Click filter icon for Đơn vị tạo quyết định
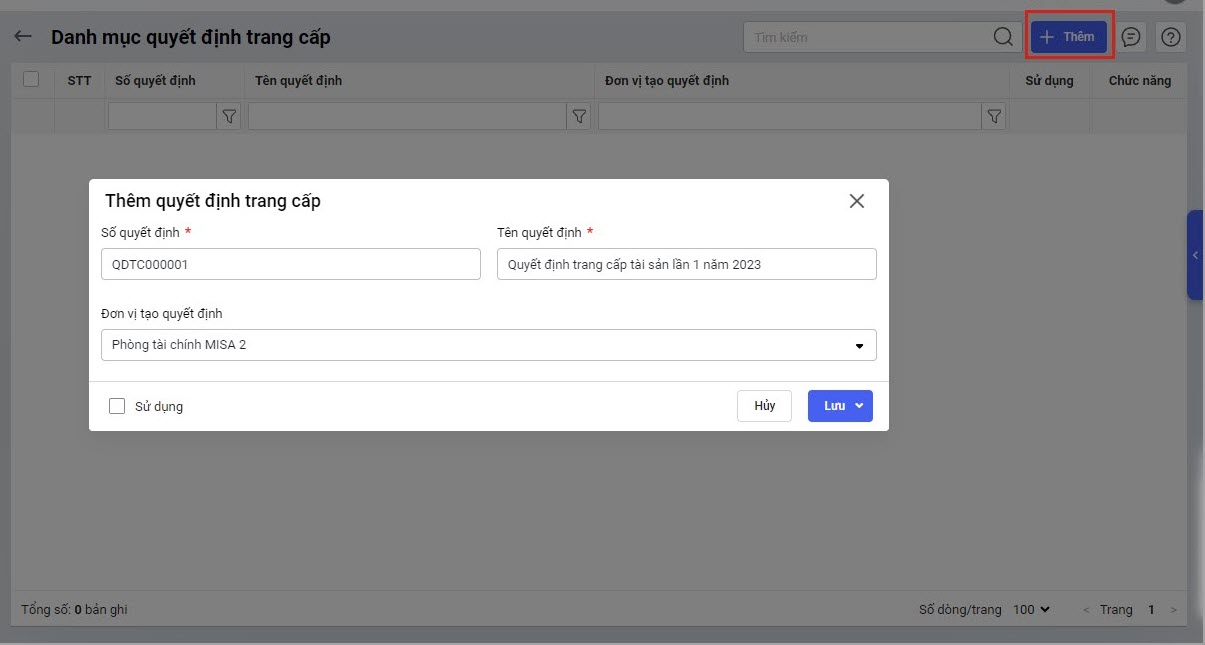The height and width of the screenshot is (645, 1205). point(994,117)
